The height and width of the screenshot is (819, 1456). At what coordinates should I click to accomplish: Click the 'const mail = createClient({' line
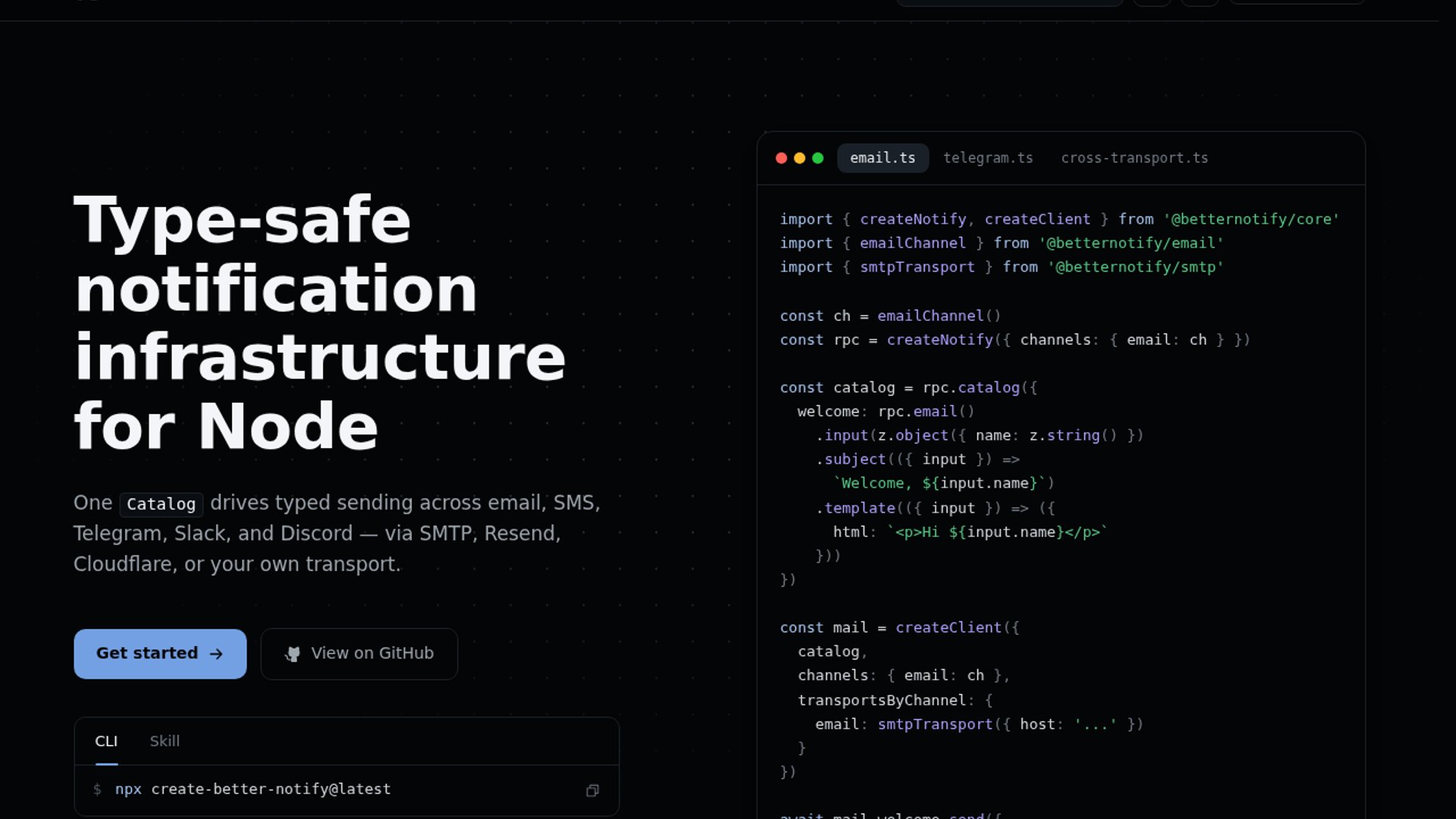pyautogui.click(x=899, y=628)
